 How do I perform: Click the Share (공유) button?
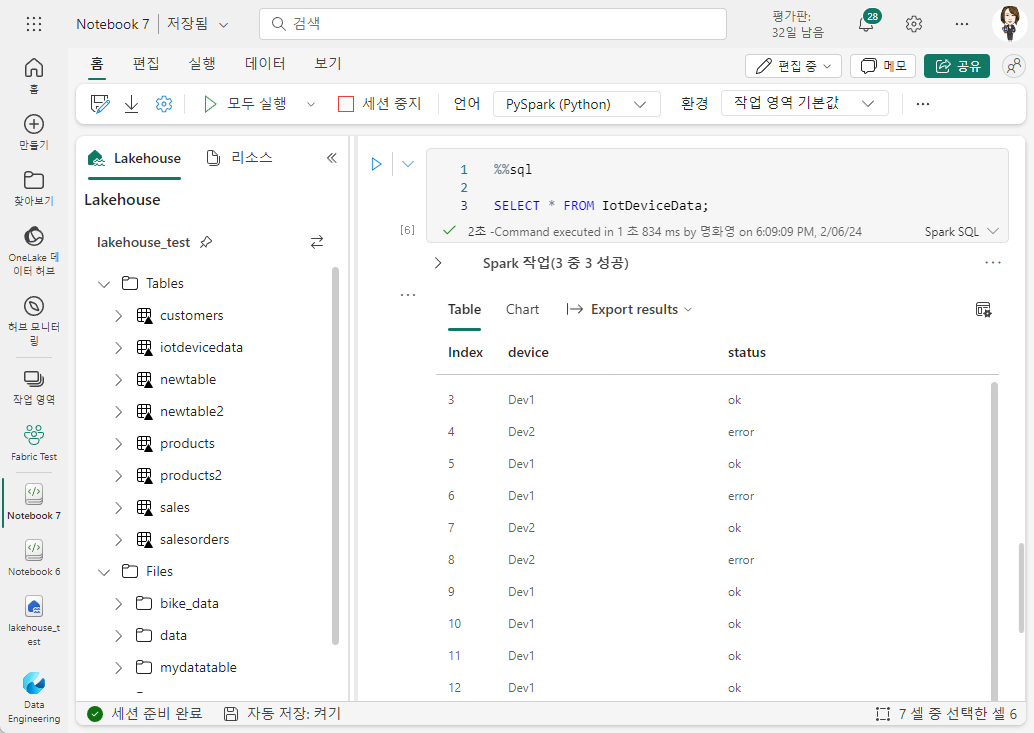click(957, 66)
